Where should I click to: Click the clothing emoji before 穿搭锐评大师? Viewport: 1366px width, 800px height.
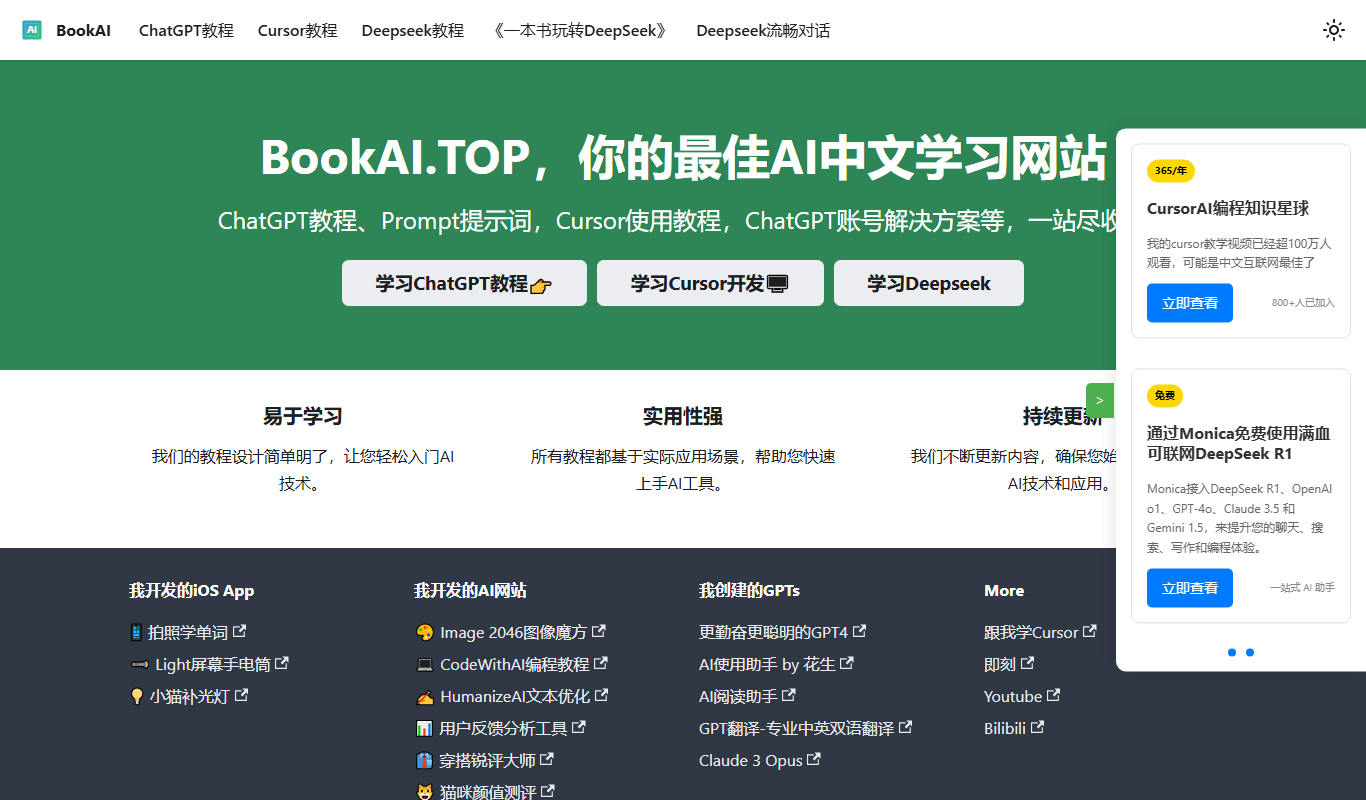tap(423, 760)
